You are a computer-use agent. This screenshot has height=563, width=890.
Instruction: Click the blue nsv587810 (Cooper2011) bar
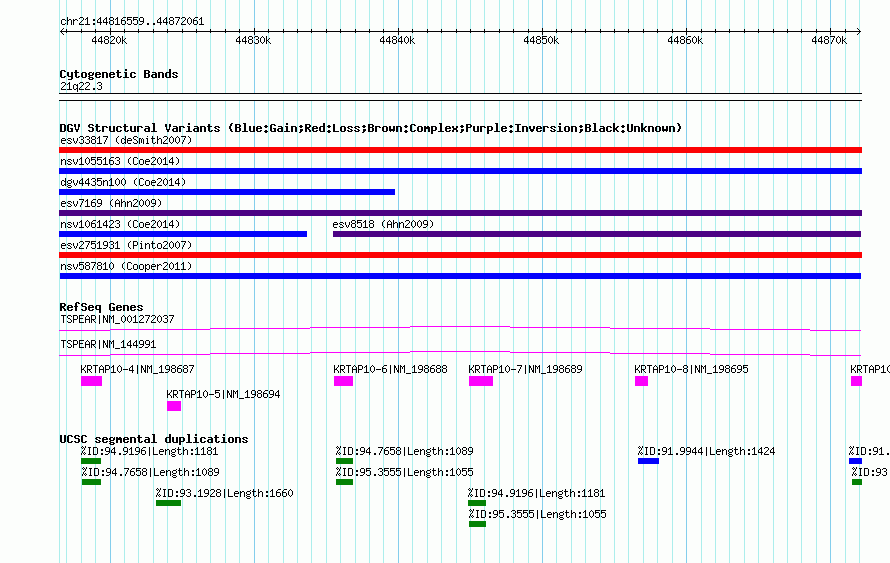pyautogui.click(x=460, y=276)
